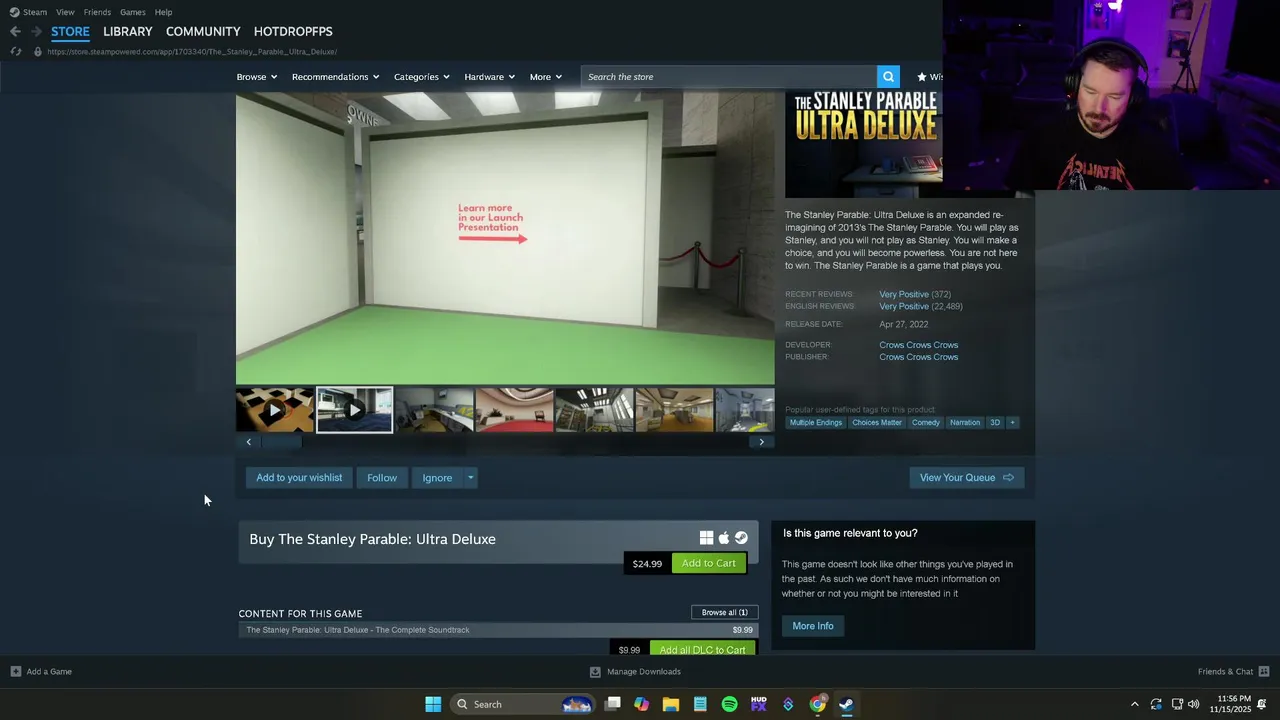Select the red carpet room screenshot thumbnail
Image resolution: width=1280 pixels, height=720 pixels.
pyautogui.click(x=515, y=410)
